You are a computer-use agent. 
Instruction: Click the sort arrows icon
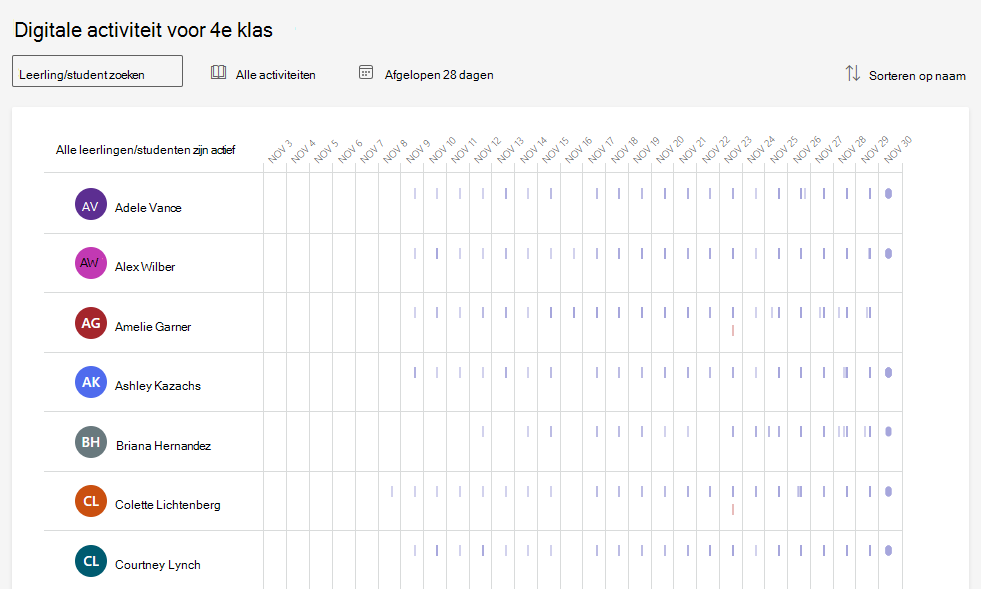(852, 73)
